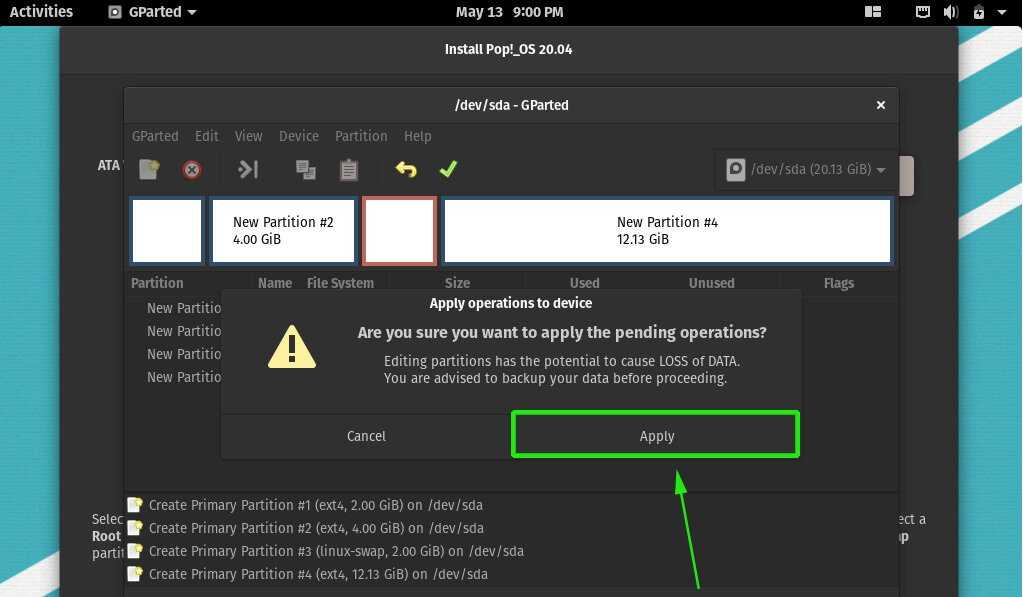
Task: Select the first unlabeled partition block in map
Action: click(167, 231)
